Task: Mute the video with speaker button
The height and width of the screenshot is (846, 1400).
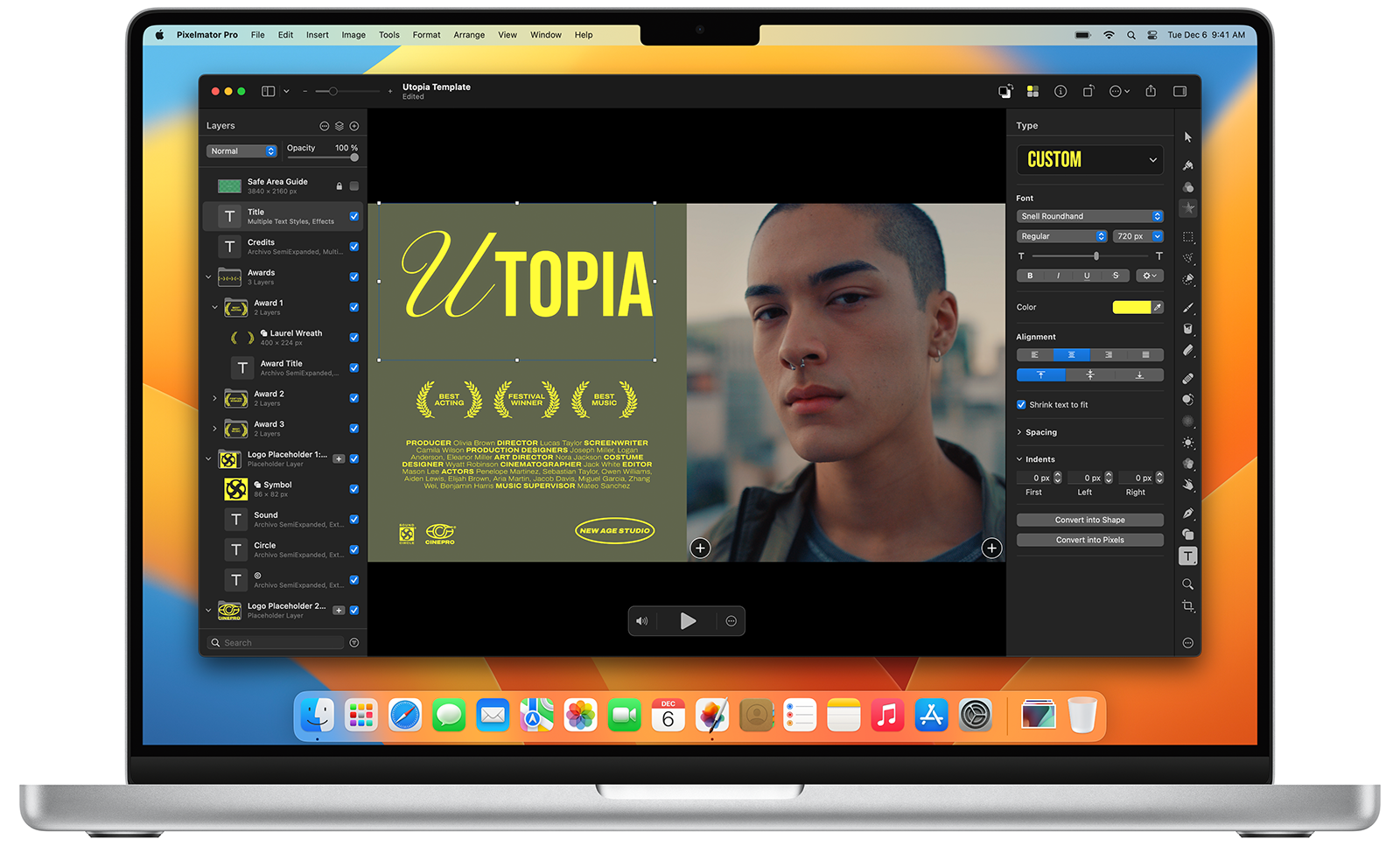Action: pyautogui.click(x=642, y=621)
